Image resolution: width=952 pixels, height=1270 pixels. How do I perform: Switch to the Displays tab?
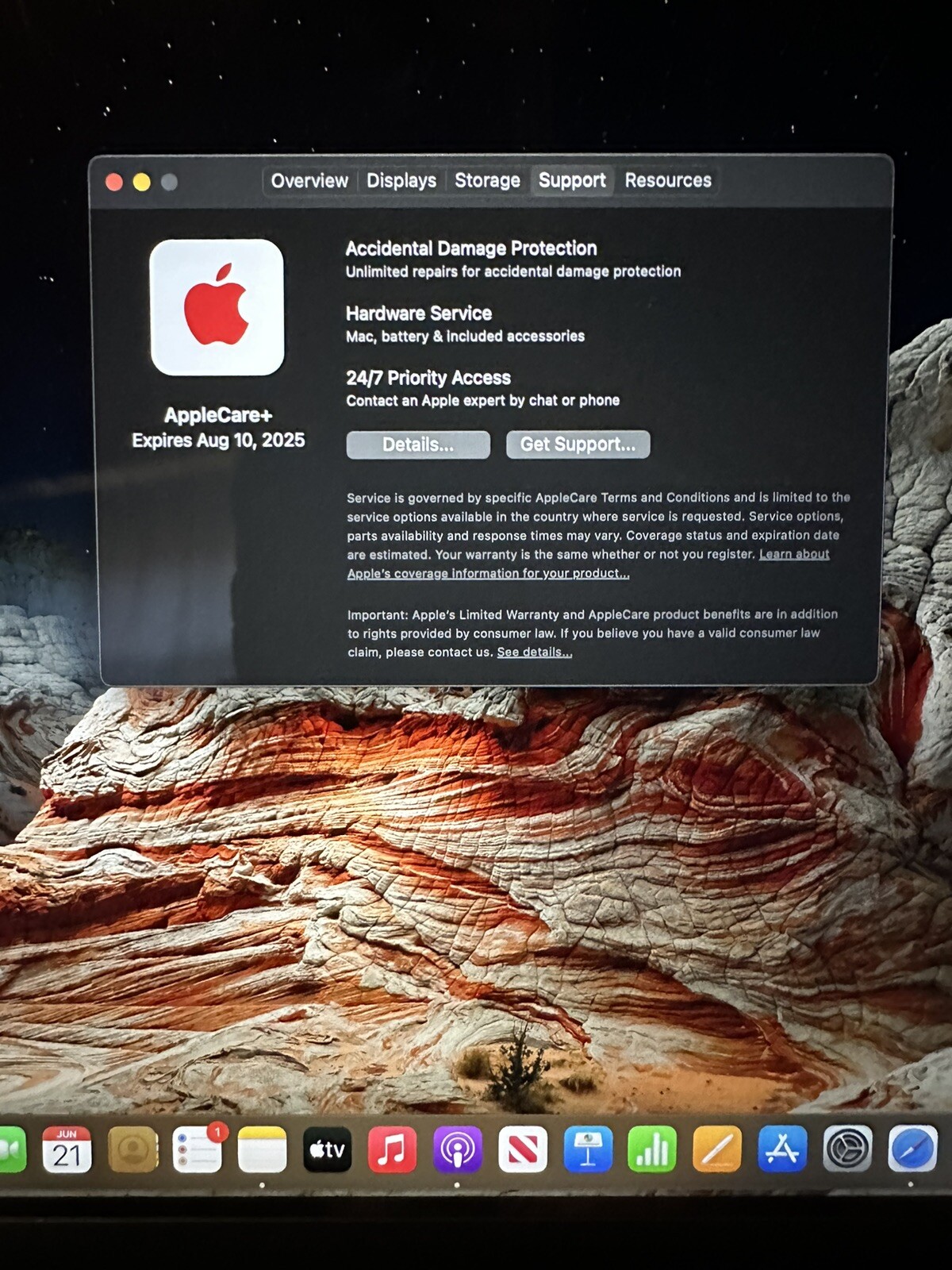click(x=401, y=181)
